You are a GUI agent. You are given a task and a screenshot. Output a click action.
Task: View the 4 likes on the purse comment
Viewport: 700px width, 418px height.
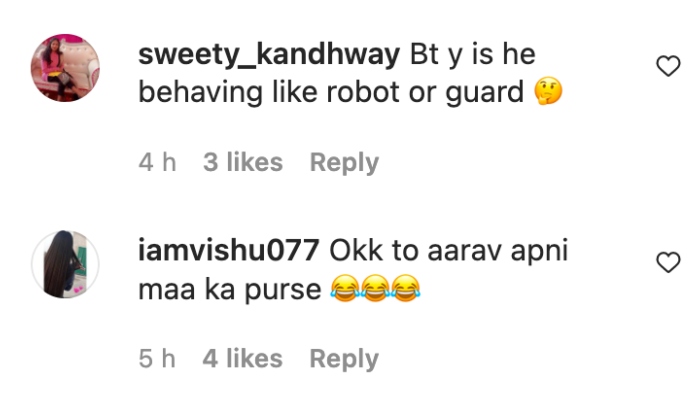coord(242,358)
